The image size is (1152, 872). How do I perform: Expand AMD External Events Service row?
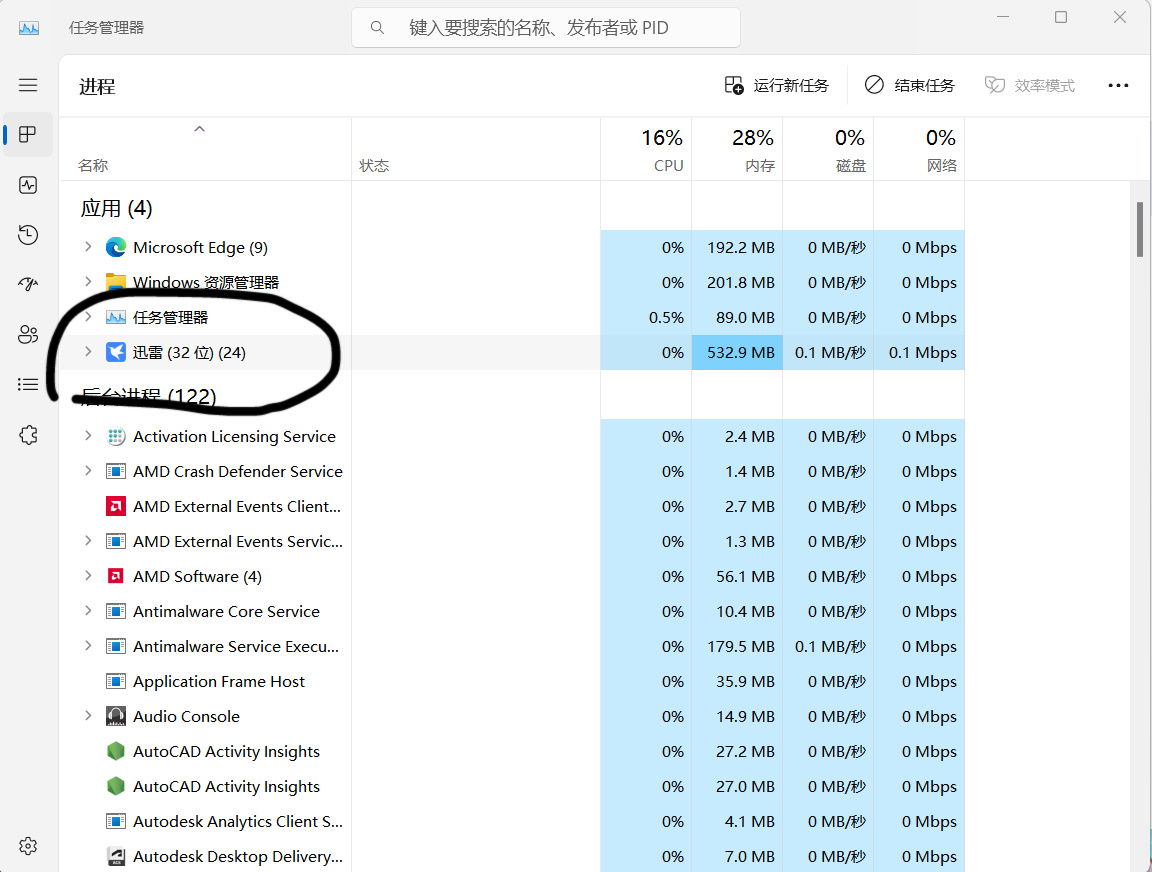pyautogui.click(x=88, y=541)
